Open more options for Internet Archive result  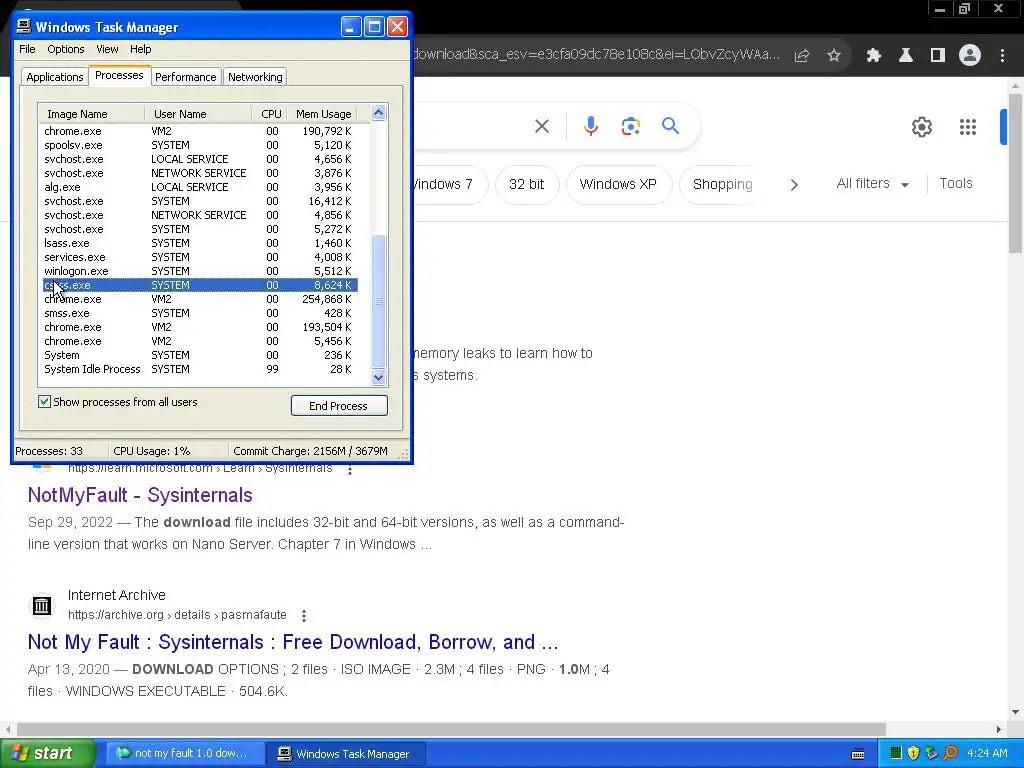click(x=304, y=615)
